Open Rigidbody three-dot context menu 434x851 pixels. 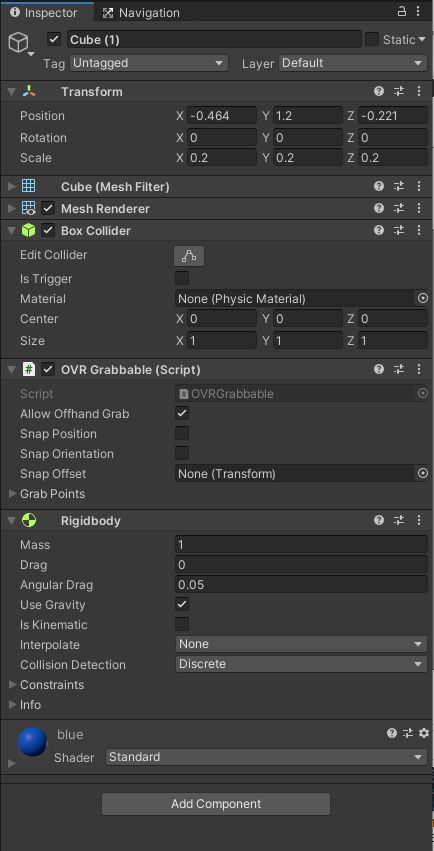pos(419,520)
